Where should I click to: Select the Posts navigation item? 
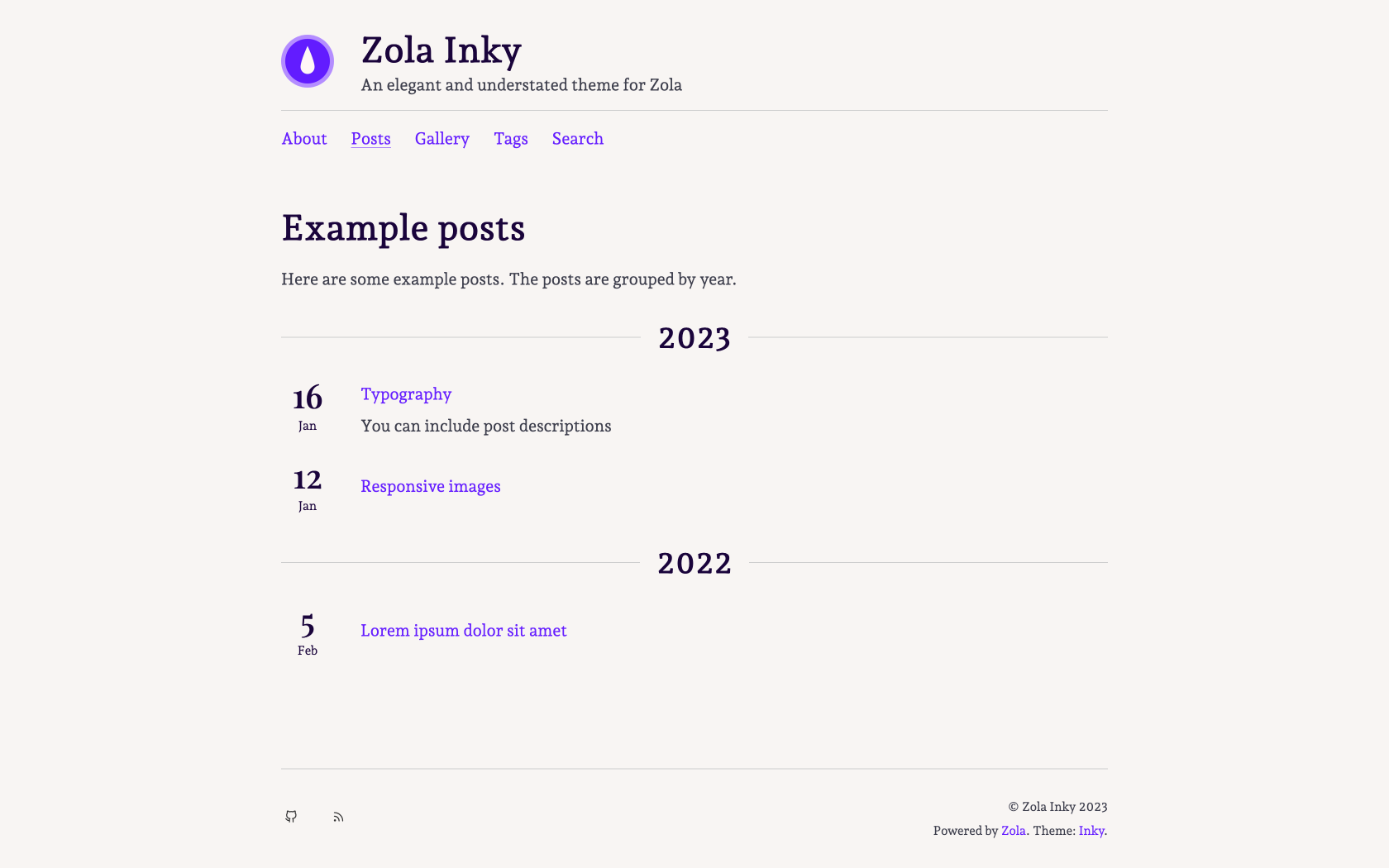pos(370,139)
